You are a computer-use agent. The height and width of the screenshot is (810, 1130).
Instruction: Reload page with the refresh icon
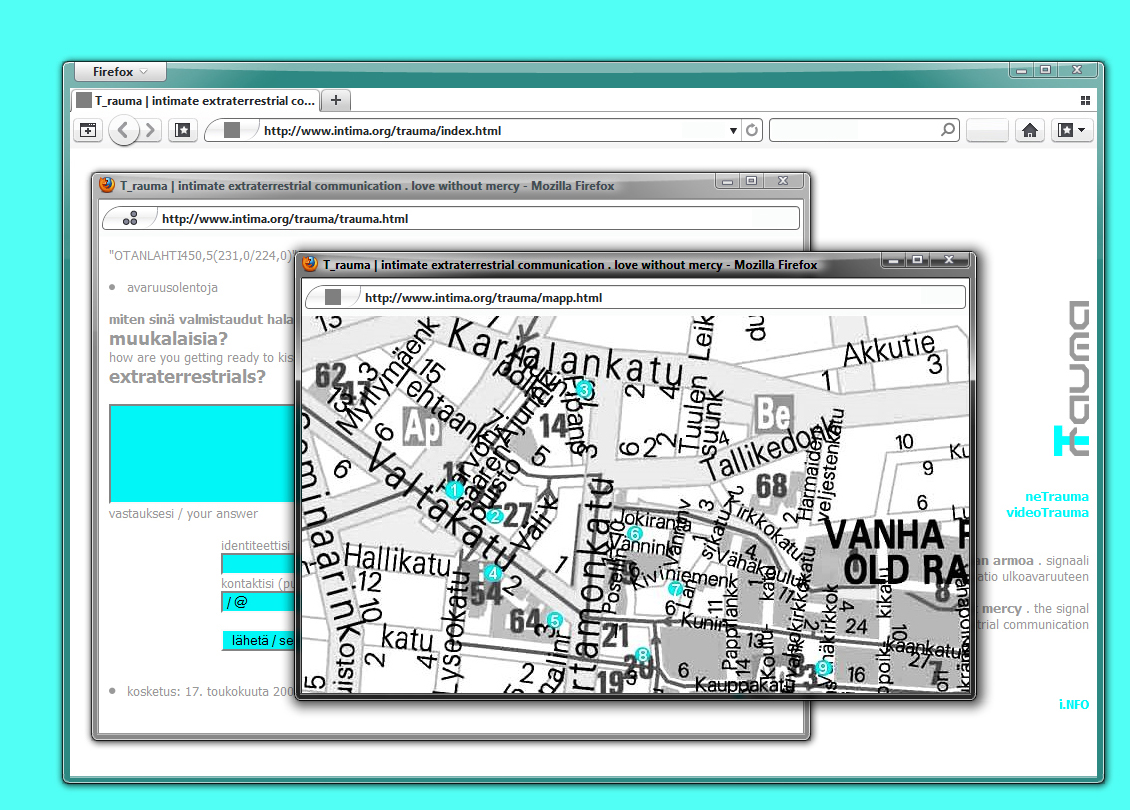(x=752, y=131)
